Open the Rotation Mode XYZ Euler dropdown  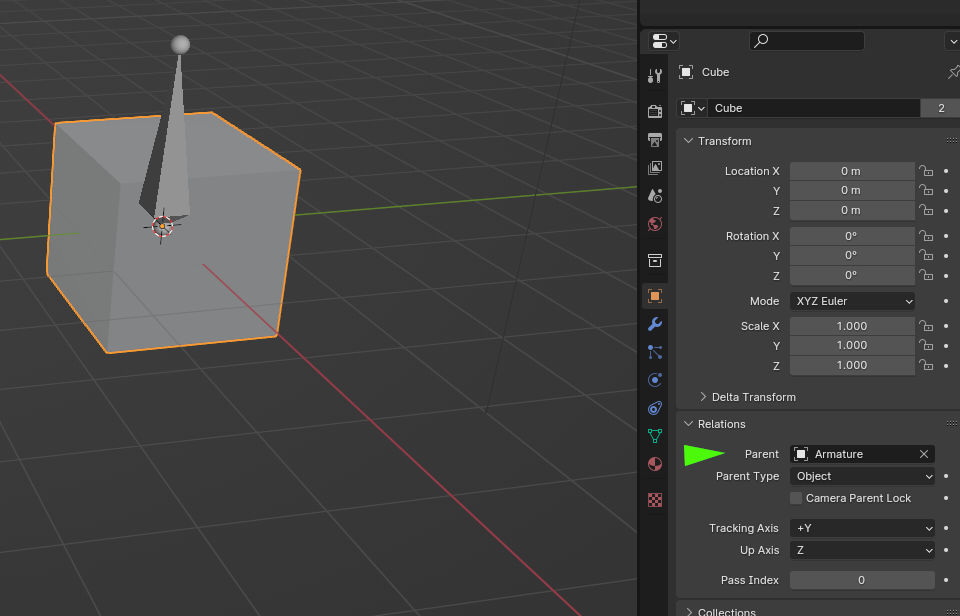[852, 301]
